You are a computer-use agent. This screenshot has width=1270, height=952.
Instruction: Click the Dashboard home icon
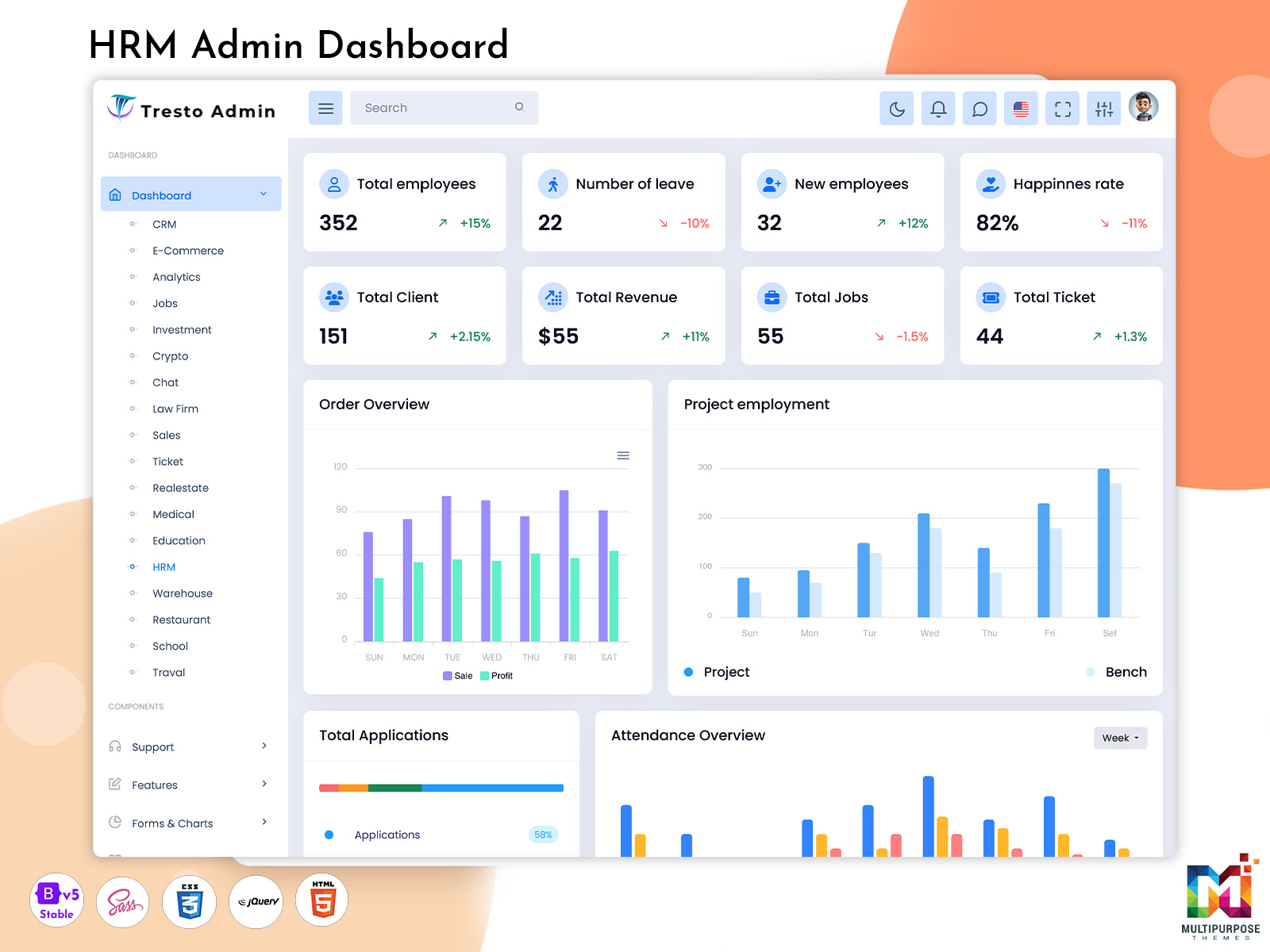click(115, 194)
